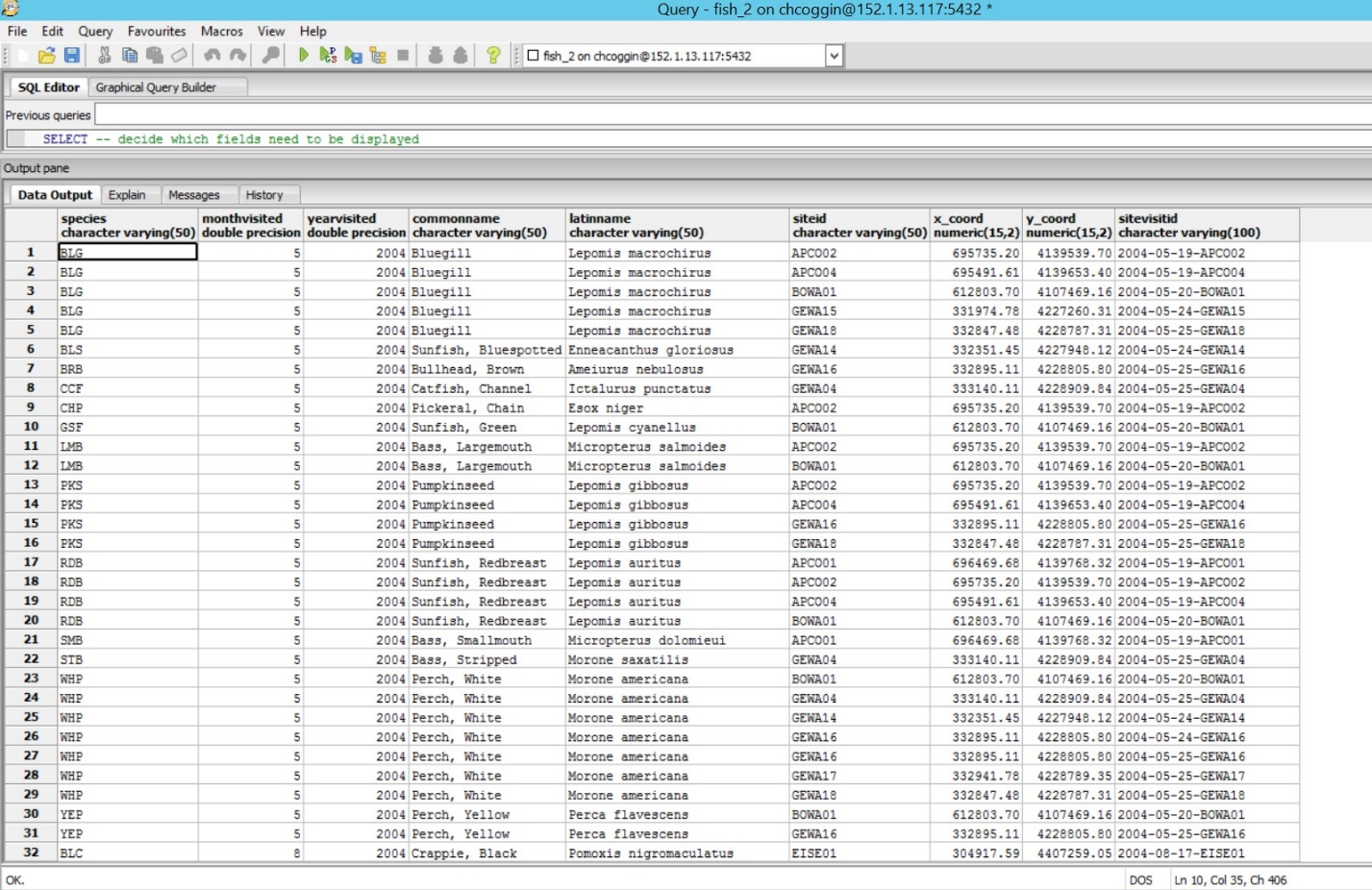The height and width of the screenshot is (890, 1372).
Task: Click the Open file folder icon
Action: coord(46,56)
